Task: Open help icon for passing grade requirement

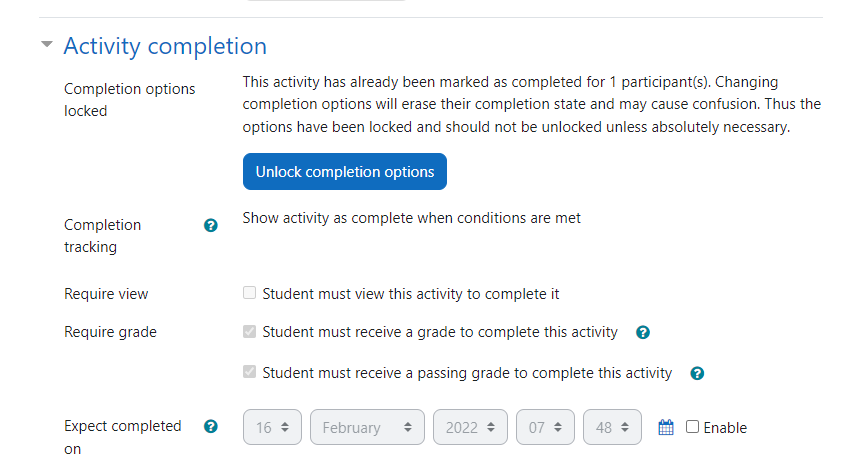Action: pos(697,373)
